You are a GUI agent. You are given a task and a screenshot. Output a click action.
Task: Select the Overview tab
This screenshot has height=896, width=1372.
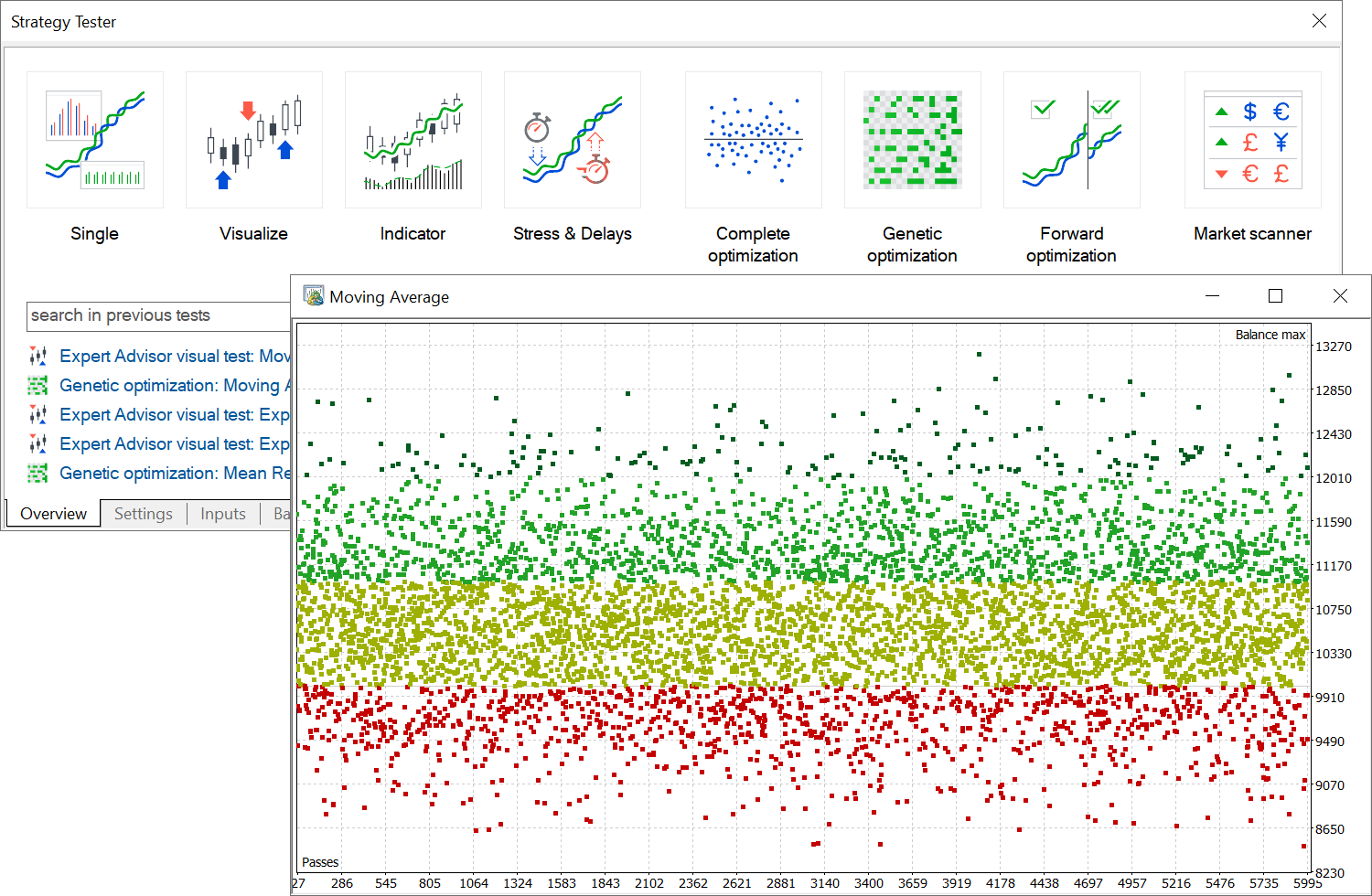52,513
